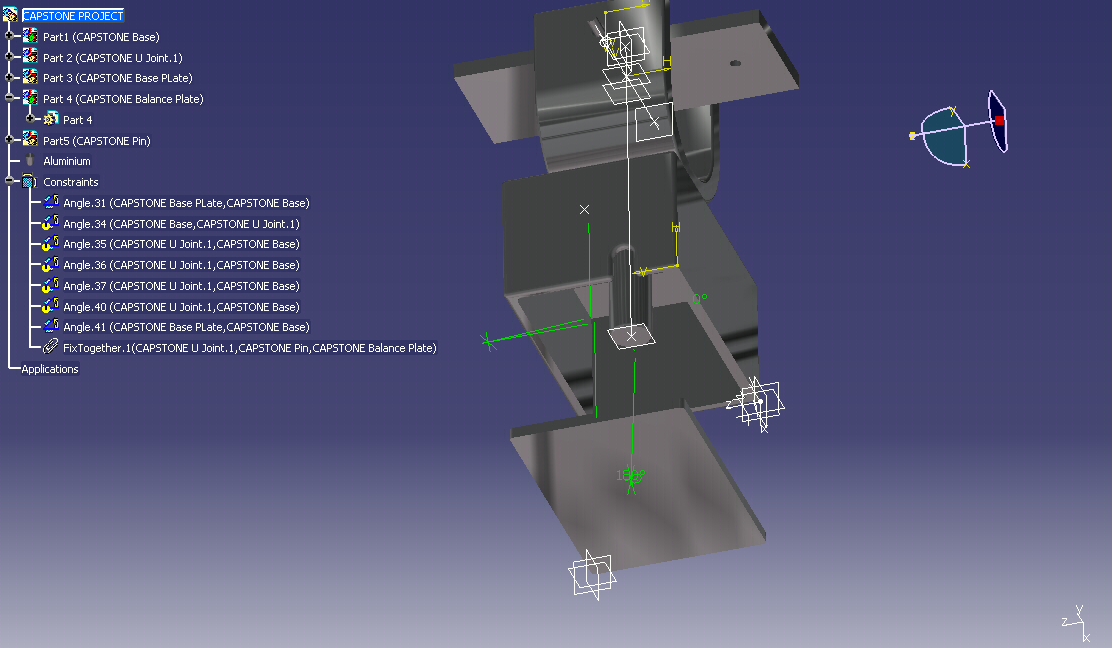Expand the Part5 (CAPSTONE Pin) node

(x=10, y=141)
